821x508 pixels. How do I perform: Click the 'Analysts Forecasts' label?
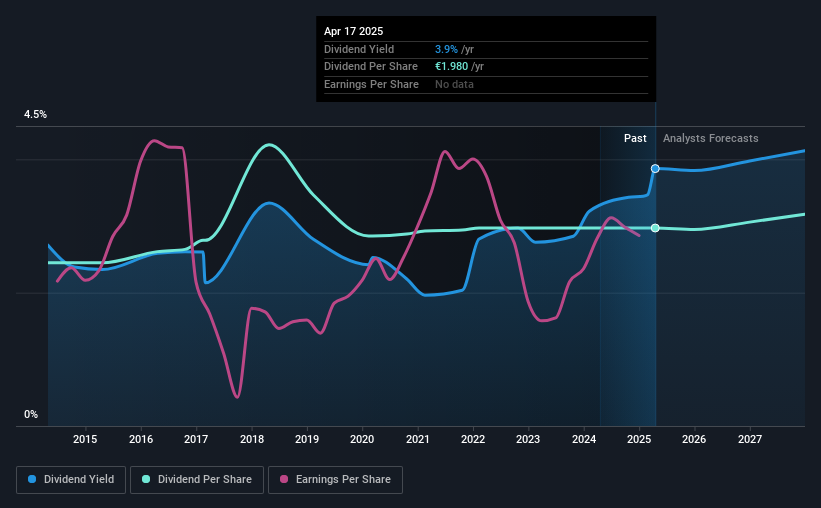[x=711, y=138]
